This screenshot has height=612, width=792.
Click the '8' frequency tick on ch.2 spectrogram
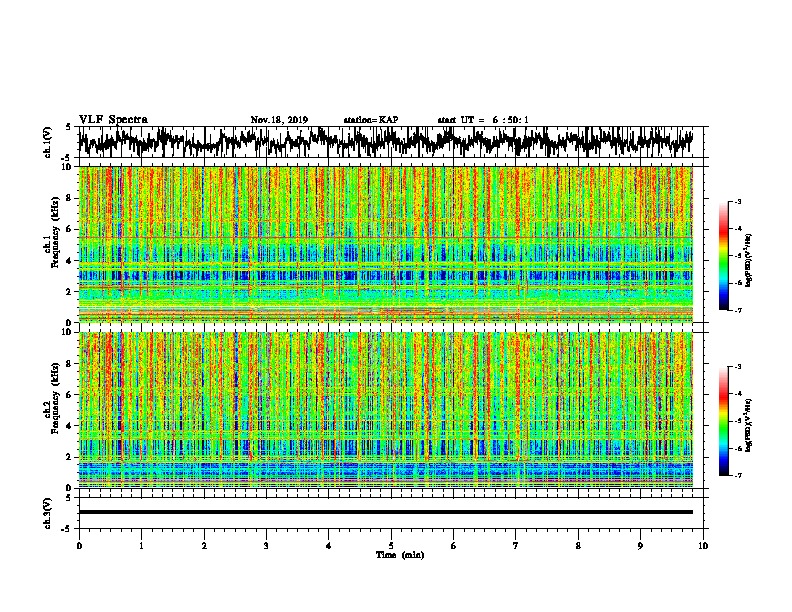coord(71,364)
